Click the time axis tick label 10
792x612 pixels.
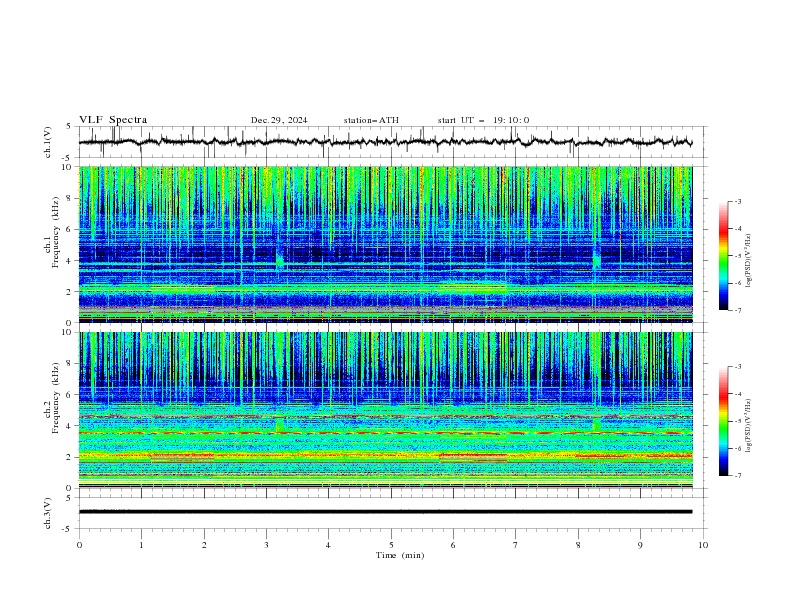(703, 545)
